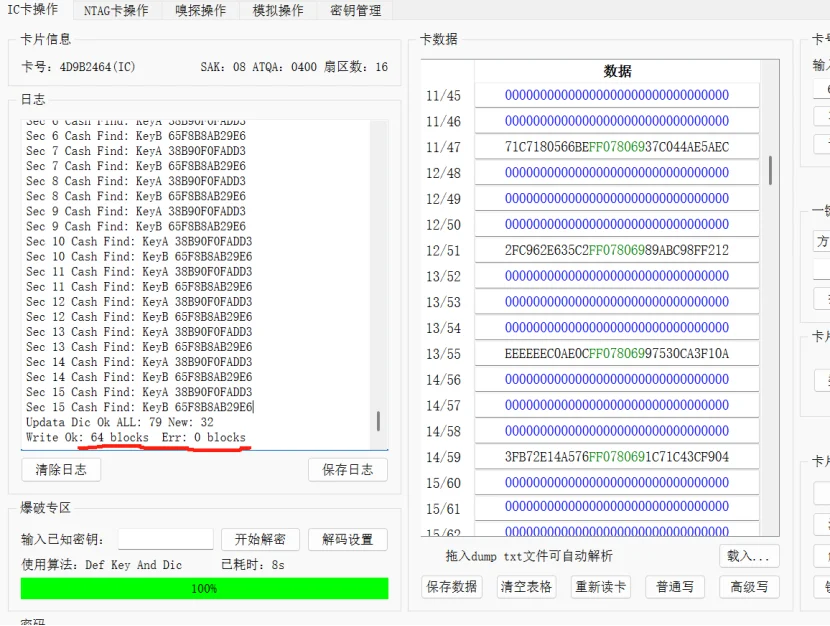
Task: Click the SAK: 08 value text
Action: 223,67
